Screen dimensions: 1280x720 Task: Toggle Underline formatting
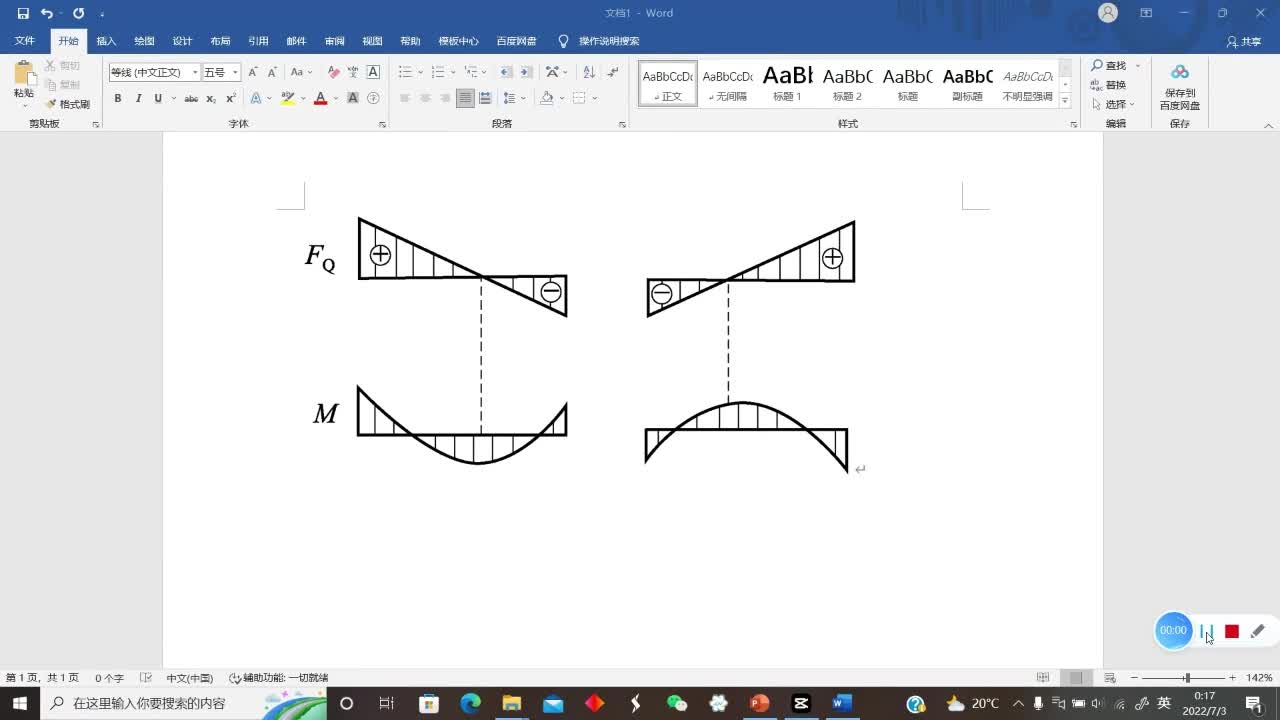tap(157, 98)
